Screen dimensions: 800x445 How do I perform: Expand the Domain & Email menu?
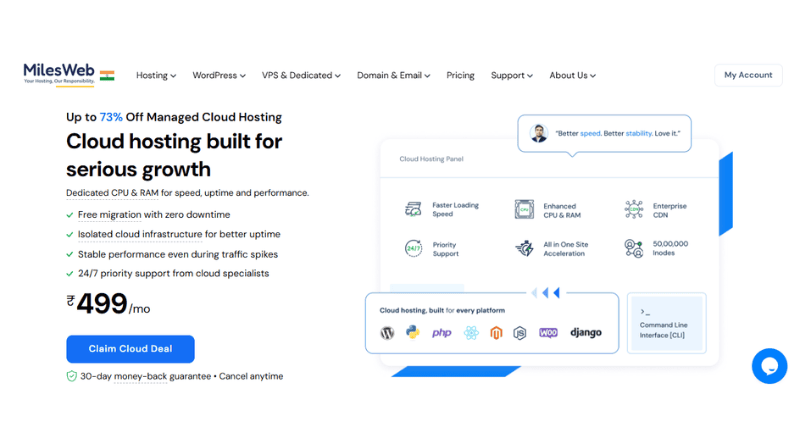click(393, 76)
